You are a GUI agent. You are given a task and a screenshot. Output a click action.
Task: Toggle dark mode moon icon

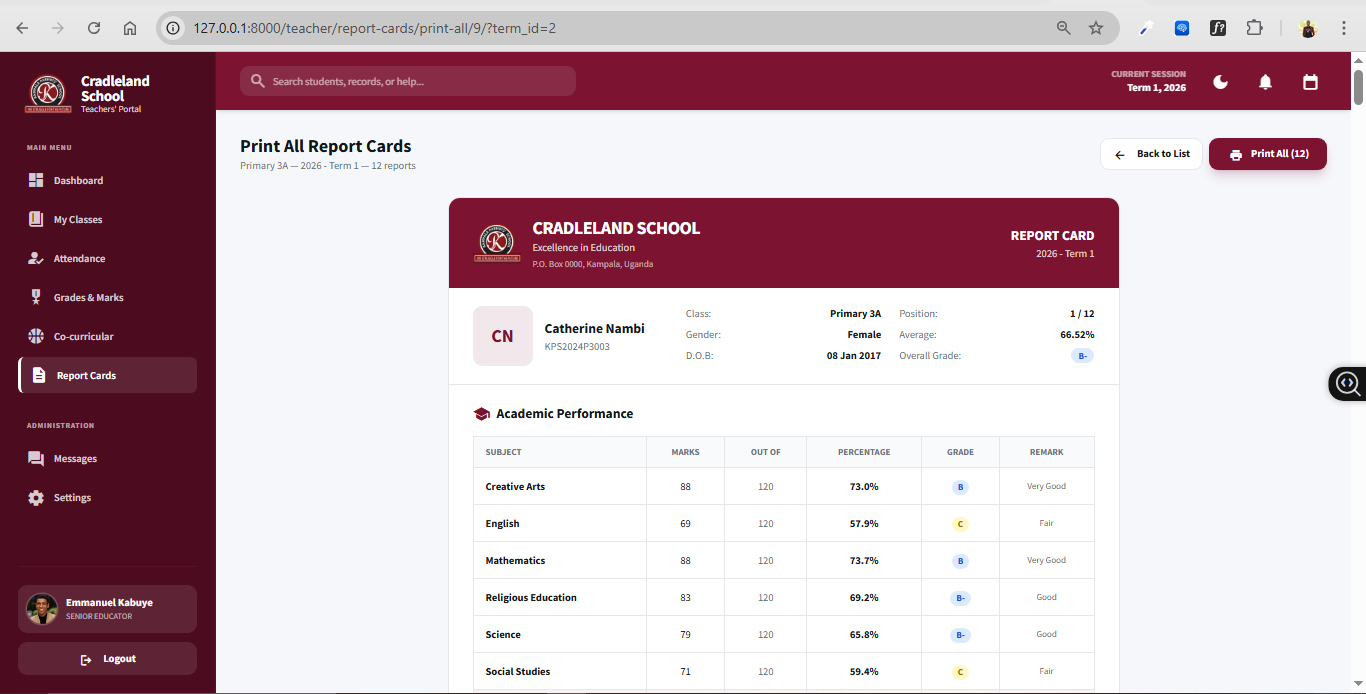pyautogui.click(x=1220, y=82)
